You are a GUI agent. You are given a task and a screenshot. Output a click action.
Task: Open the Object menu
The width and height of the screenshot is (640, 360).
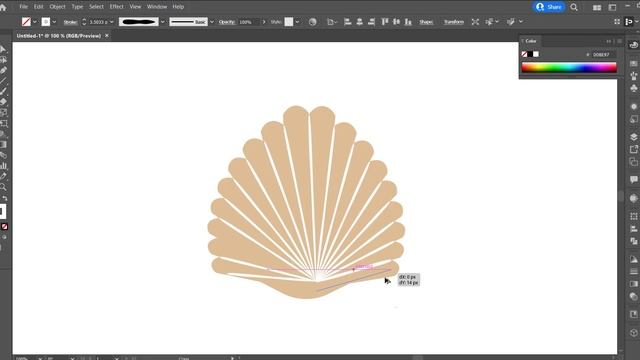click(57, 7)
